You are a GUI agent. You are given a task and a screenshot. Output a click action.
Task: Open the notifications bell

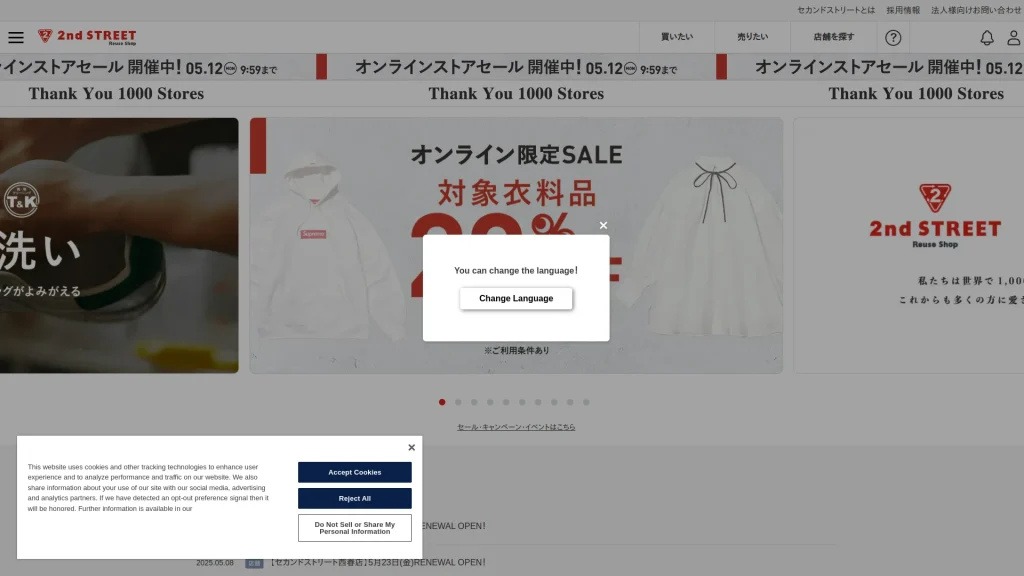point(987,37)
